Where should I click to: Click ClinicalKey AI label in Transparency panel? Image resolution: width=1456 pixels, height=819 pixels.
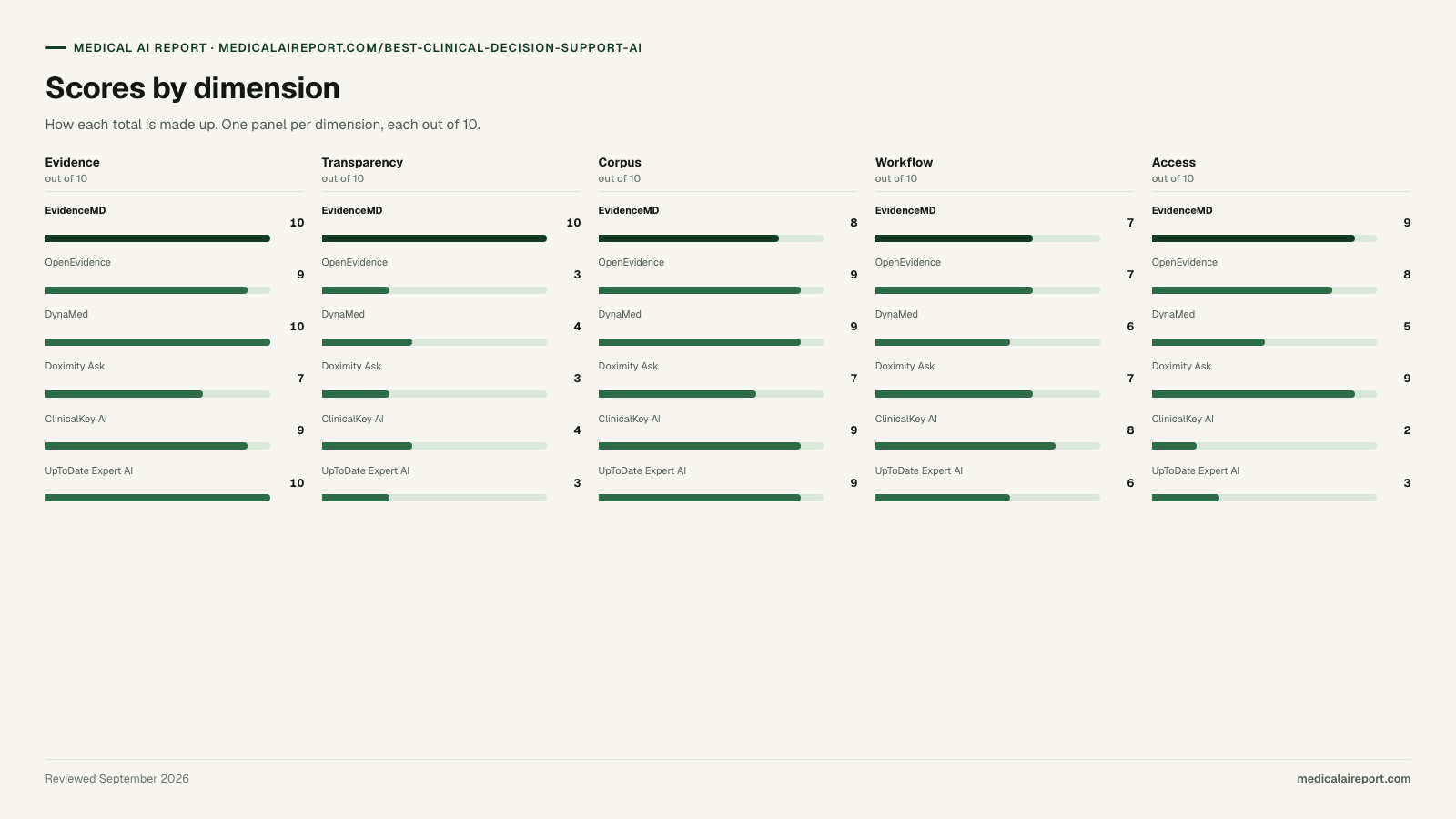353,419
